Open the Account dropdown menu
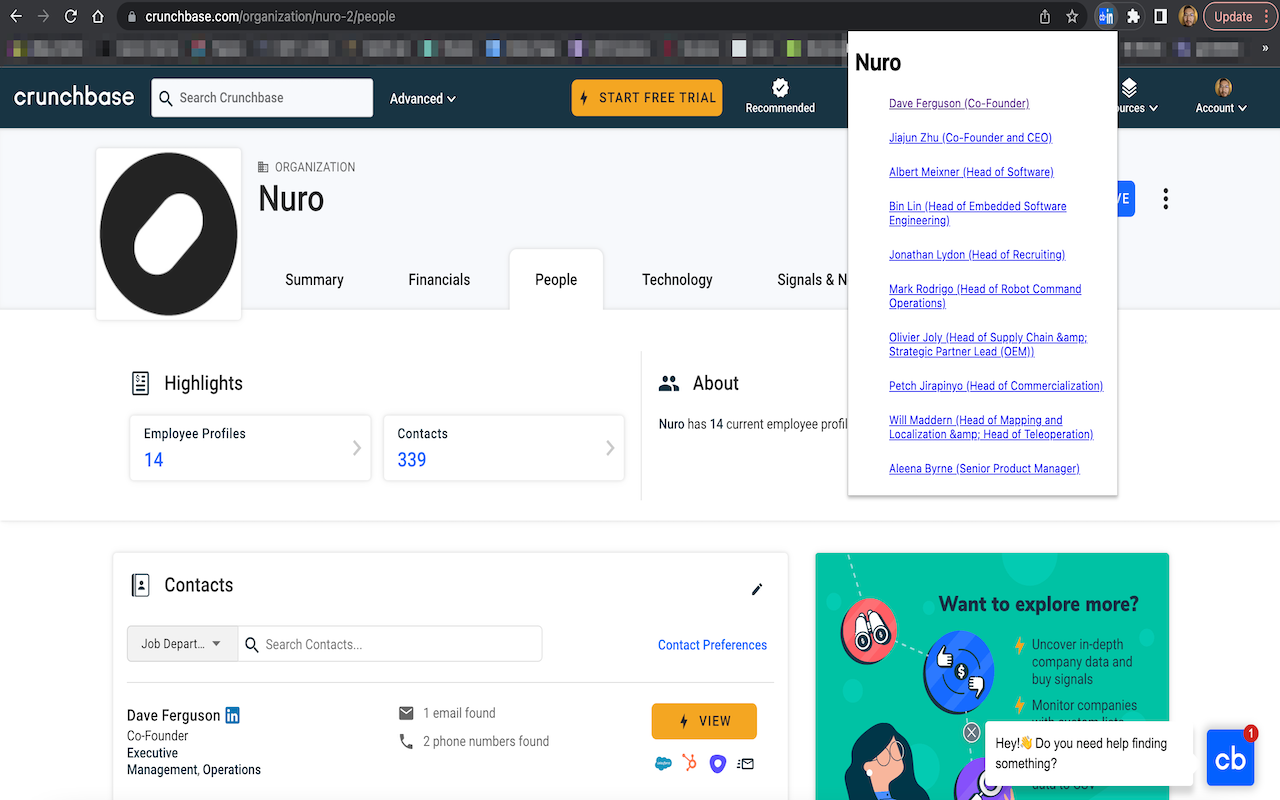 [x=1220, y=101]
